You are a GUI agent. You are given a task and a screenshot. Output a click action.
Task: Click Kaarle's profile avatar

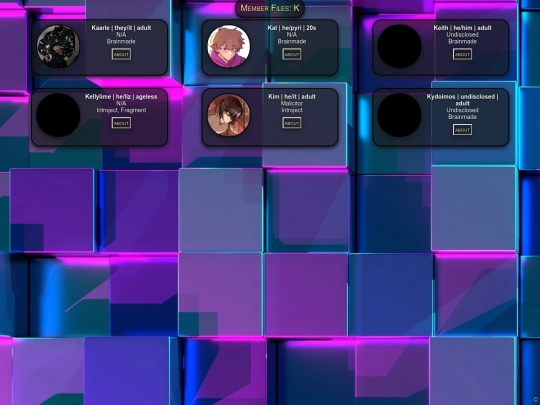click(58, 46)
